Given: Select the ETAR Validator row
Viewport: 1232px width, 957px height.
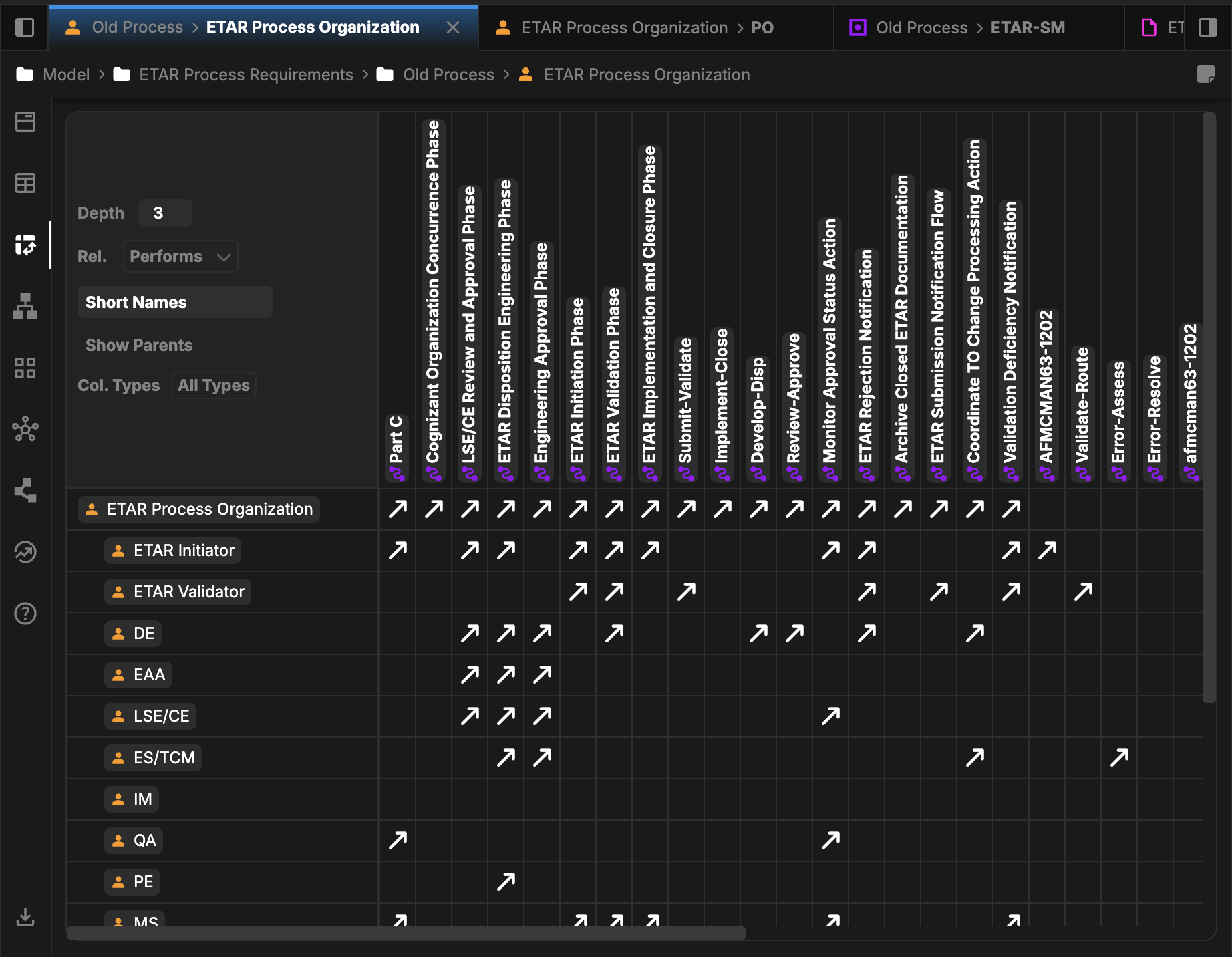Looking at the screenshot, I should (178, 592).
